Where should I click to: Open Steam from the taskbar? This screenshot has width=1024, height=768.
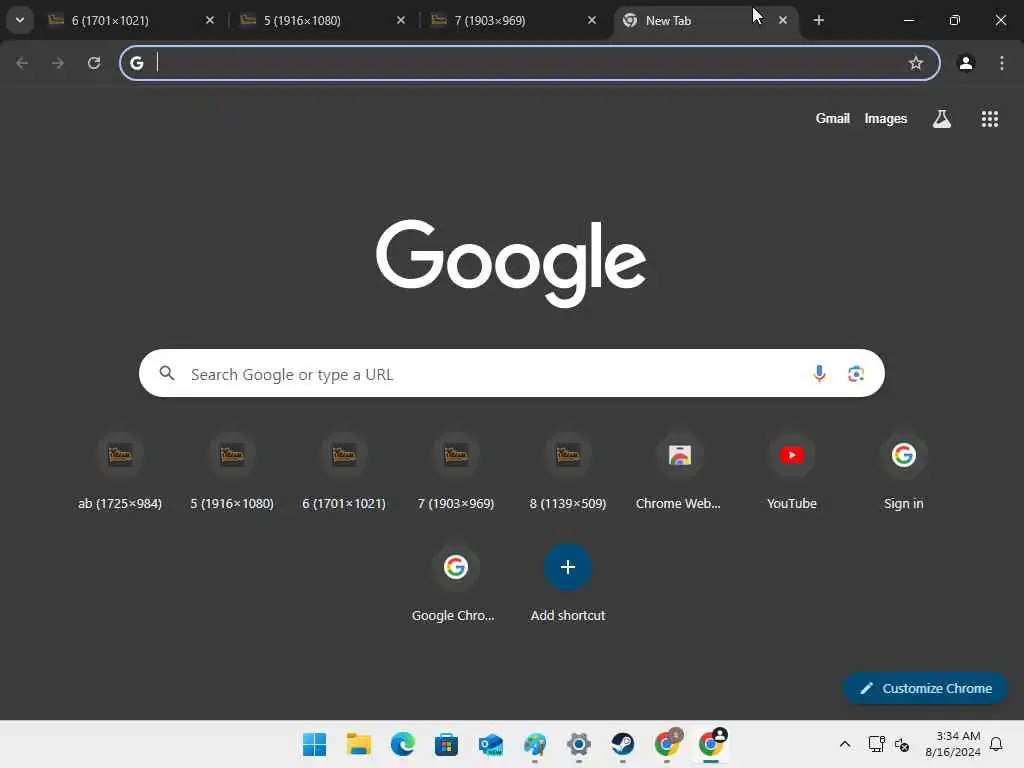tap(622, 744)
